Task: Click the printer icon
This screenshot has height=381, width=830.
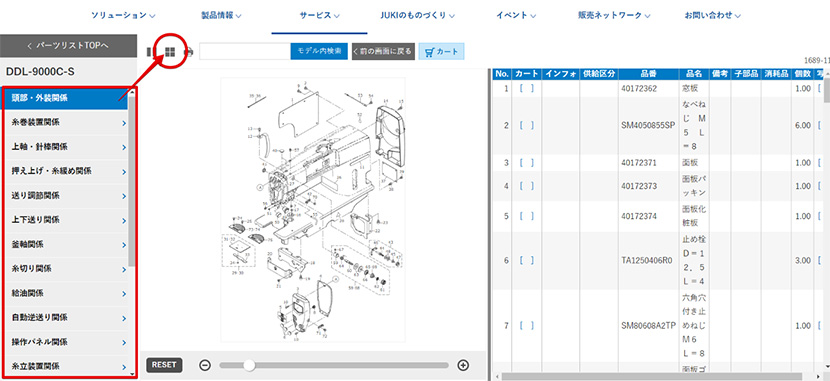Action: pos(189,52)
